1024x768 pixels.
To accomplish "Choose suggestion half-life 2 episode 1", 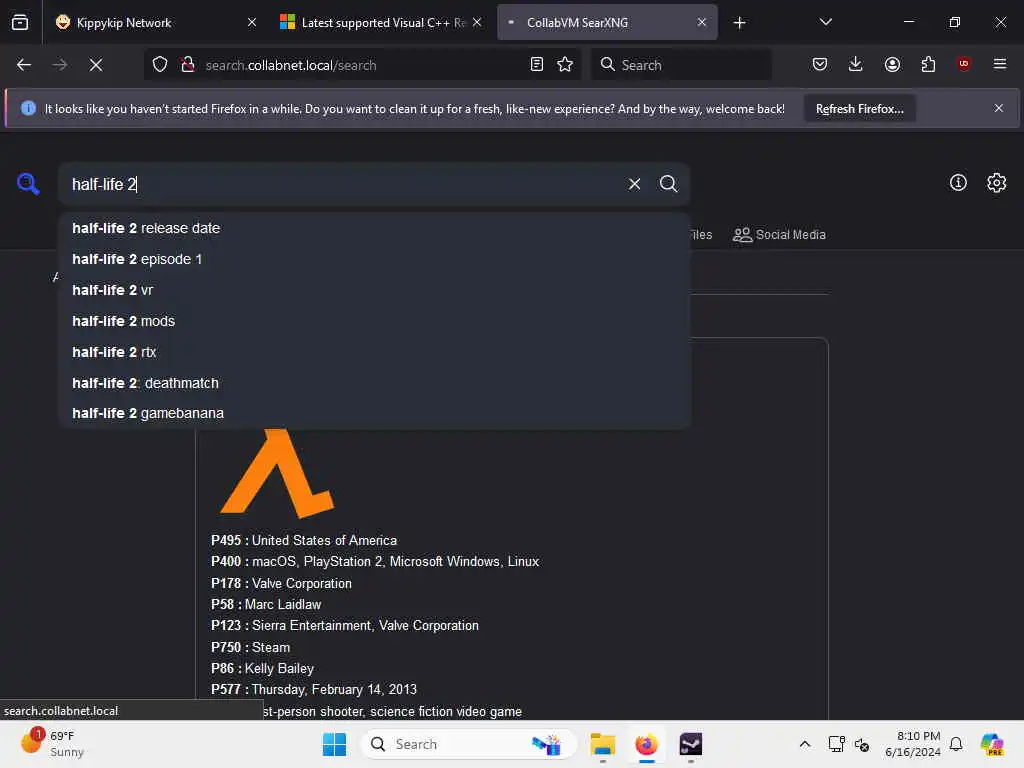I will (374, 259).
